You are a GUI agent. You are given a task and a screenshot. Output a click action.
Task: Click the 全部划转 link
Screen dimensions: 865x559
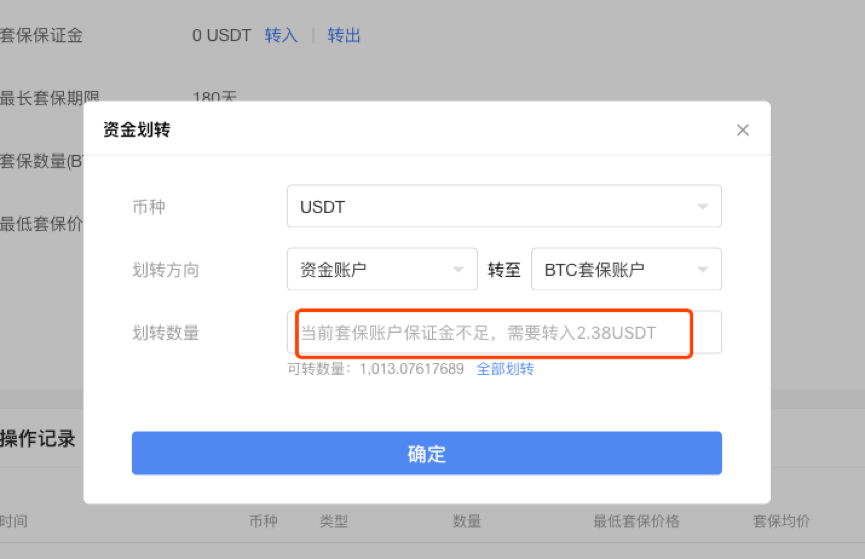click(x=505, y=369)
